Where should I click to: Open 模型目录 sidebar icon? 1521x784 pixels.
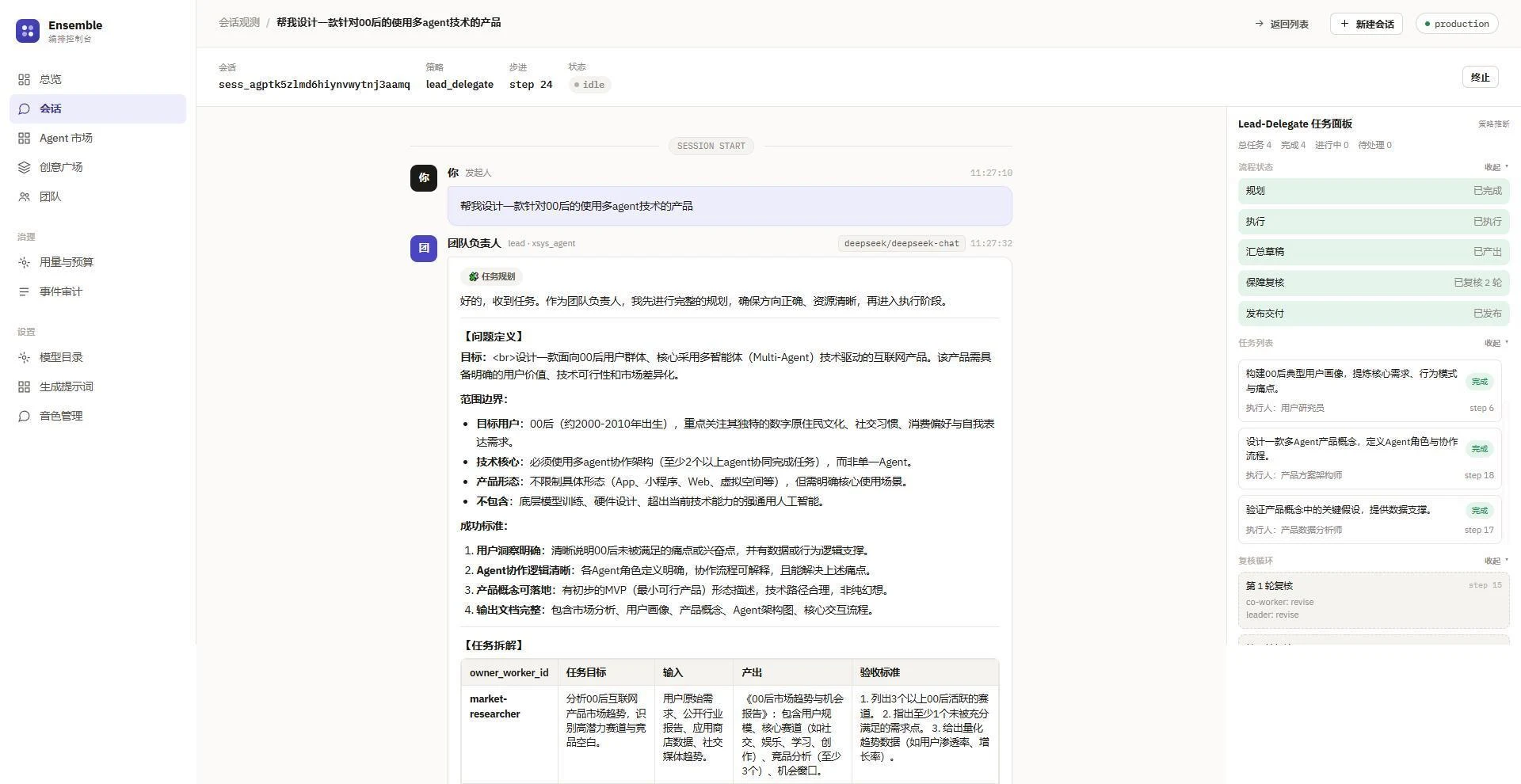[x=24, y=357]
